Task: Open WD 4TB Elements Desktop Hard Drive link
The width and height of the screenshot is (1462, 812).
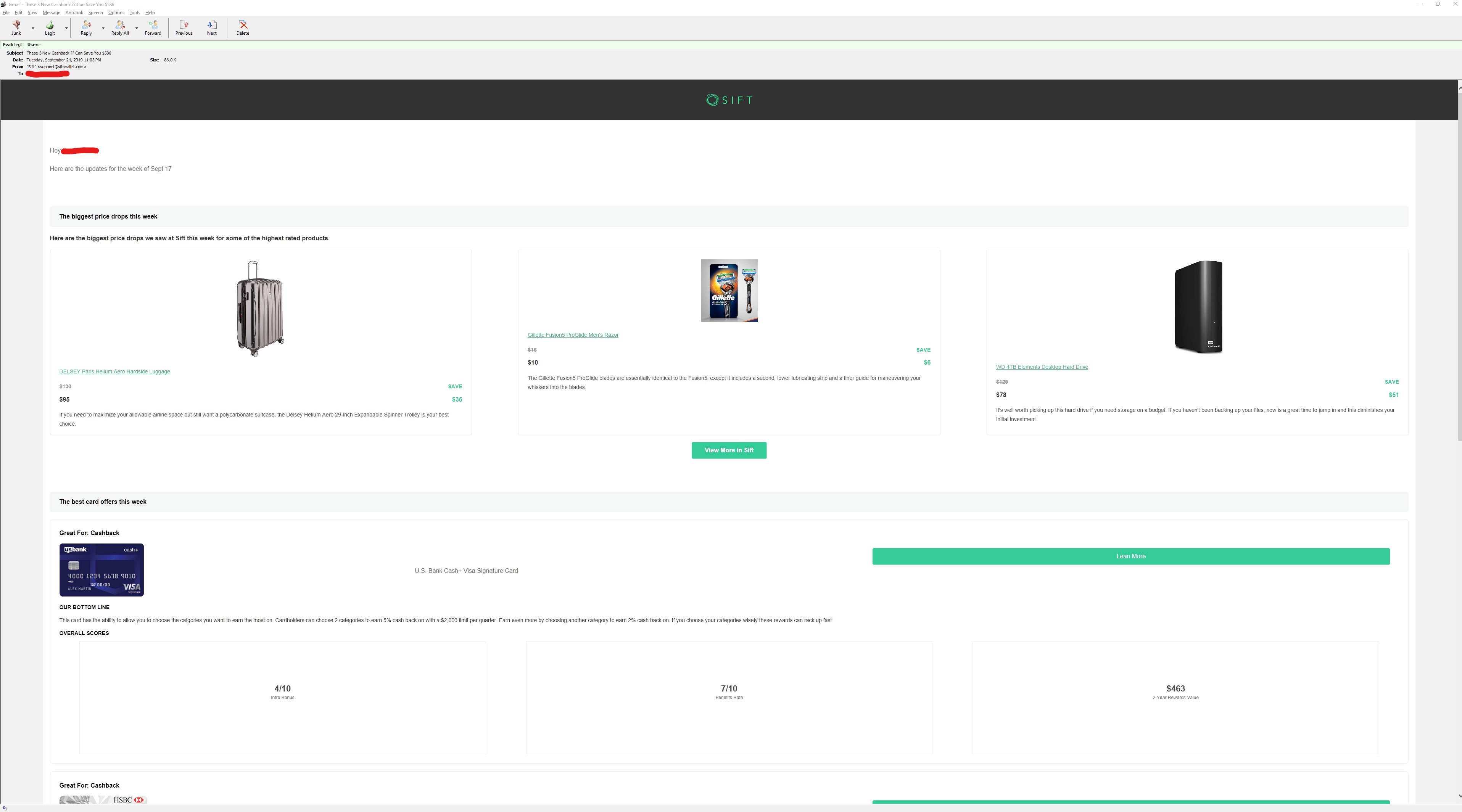Action: [1042, 367]
